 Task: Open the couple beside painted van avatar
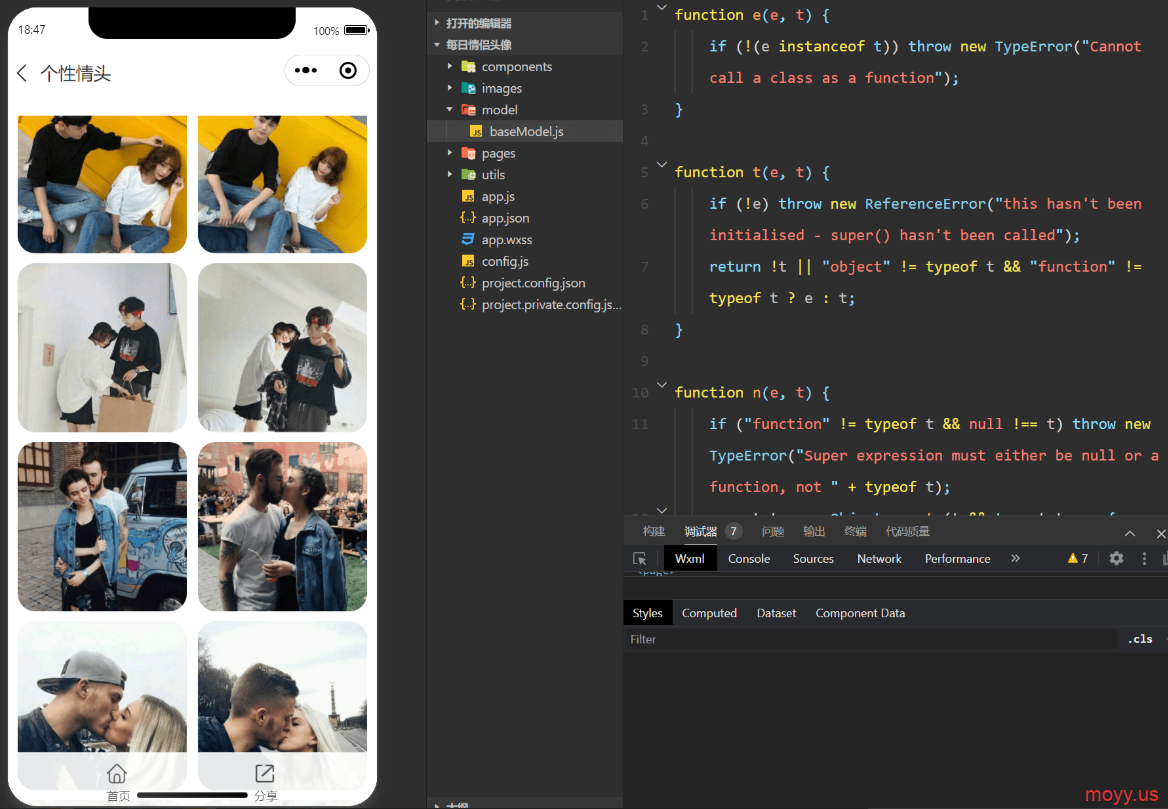pos(102,527)
